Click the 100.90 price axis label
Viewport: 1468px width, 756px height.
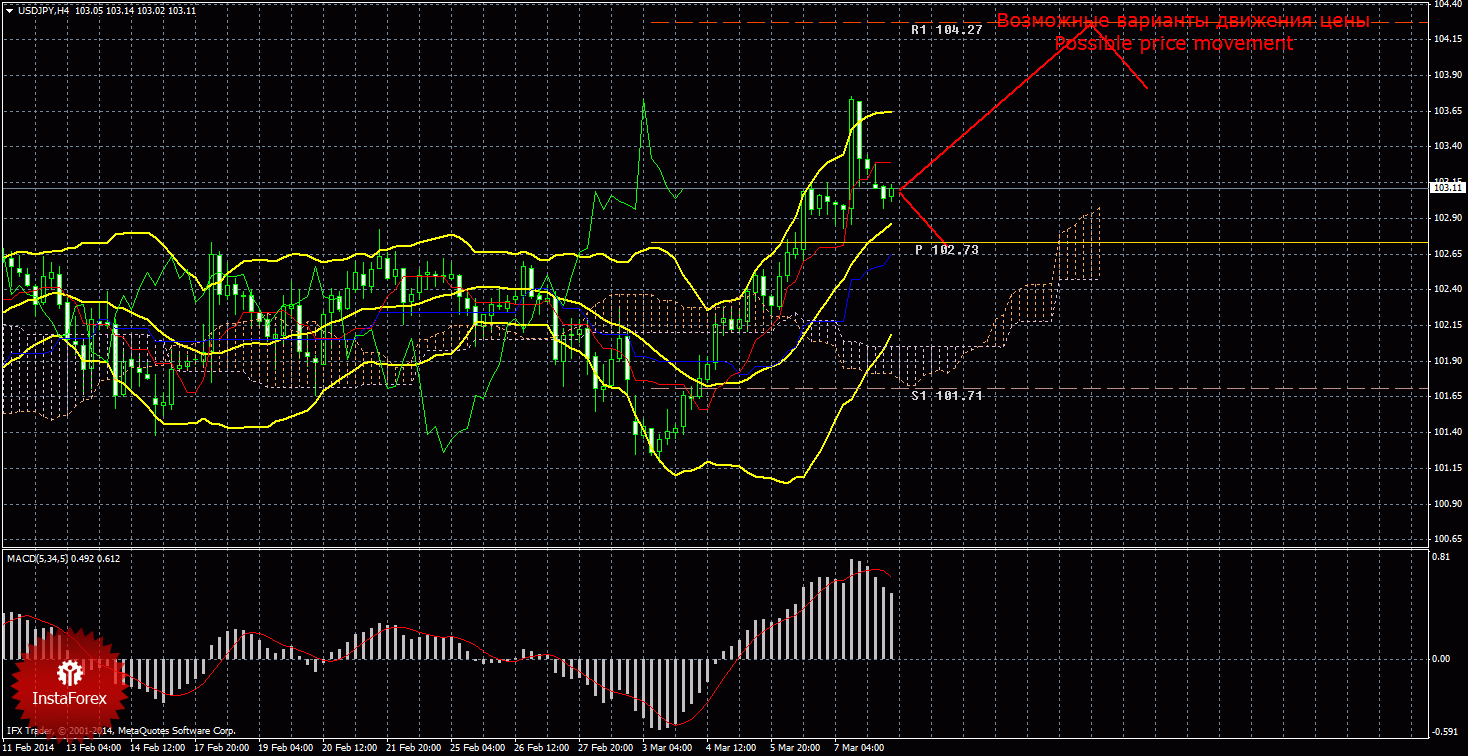click(x=1448, y=503)
